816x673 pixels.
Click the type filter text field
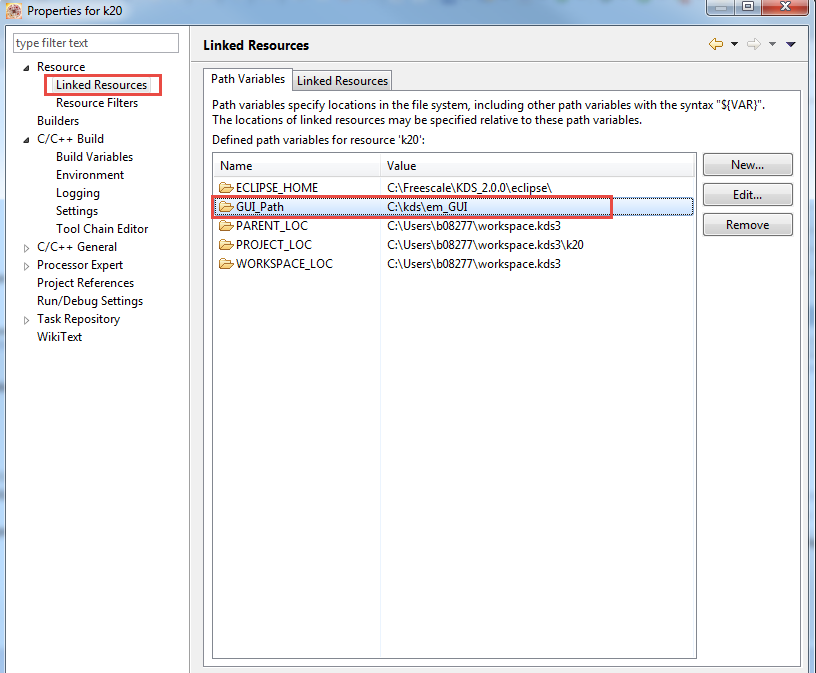click(x=96, y=43)
